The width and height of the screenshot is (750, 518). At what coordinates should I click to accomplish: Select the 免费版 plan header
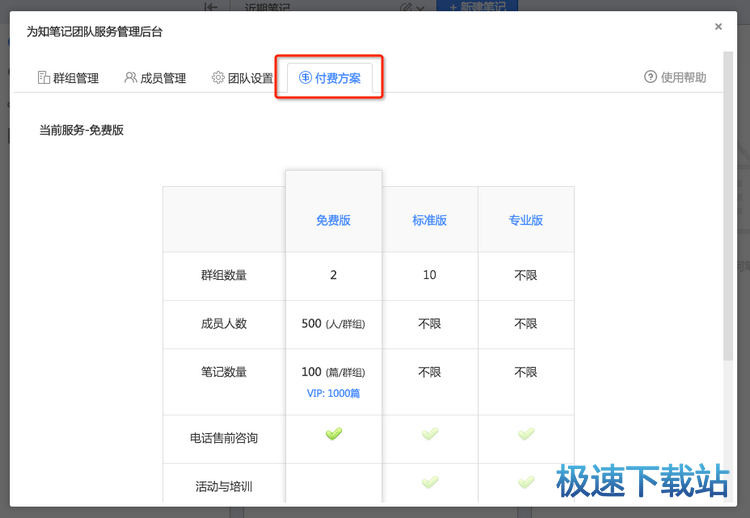click(x=333, y=220)
